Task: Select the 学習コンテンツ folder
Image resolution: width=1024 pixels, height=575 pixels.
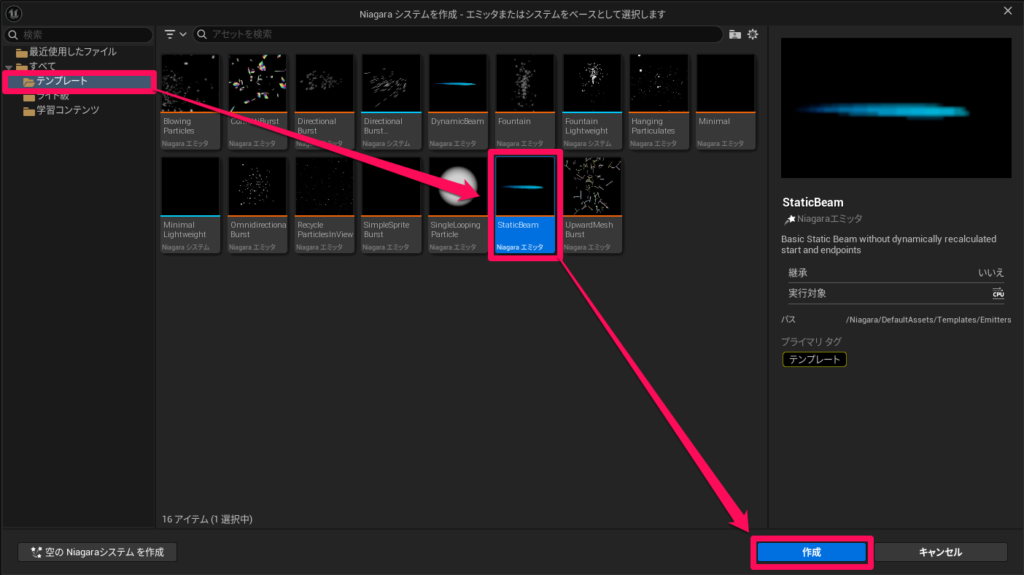Action: coord(61,110)
